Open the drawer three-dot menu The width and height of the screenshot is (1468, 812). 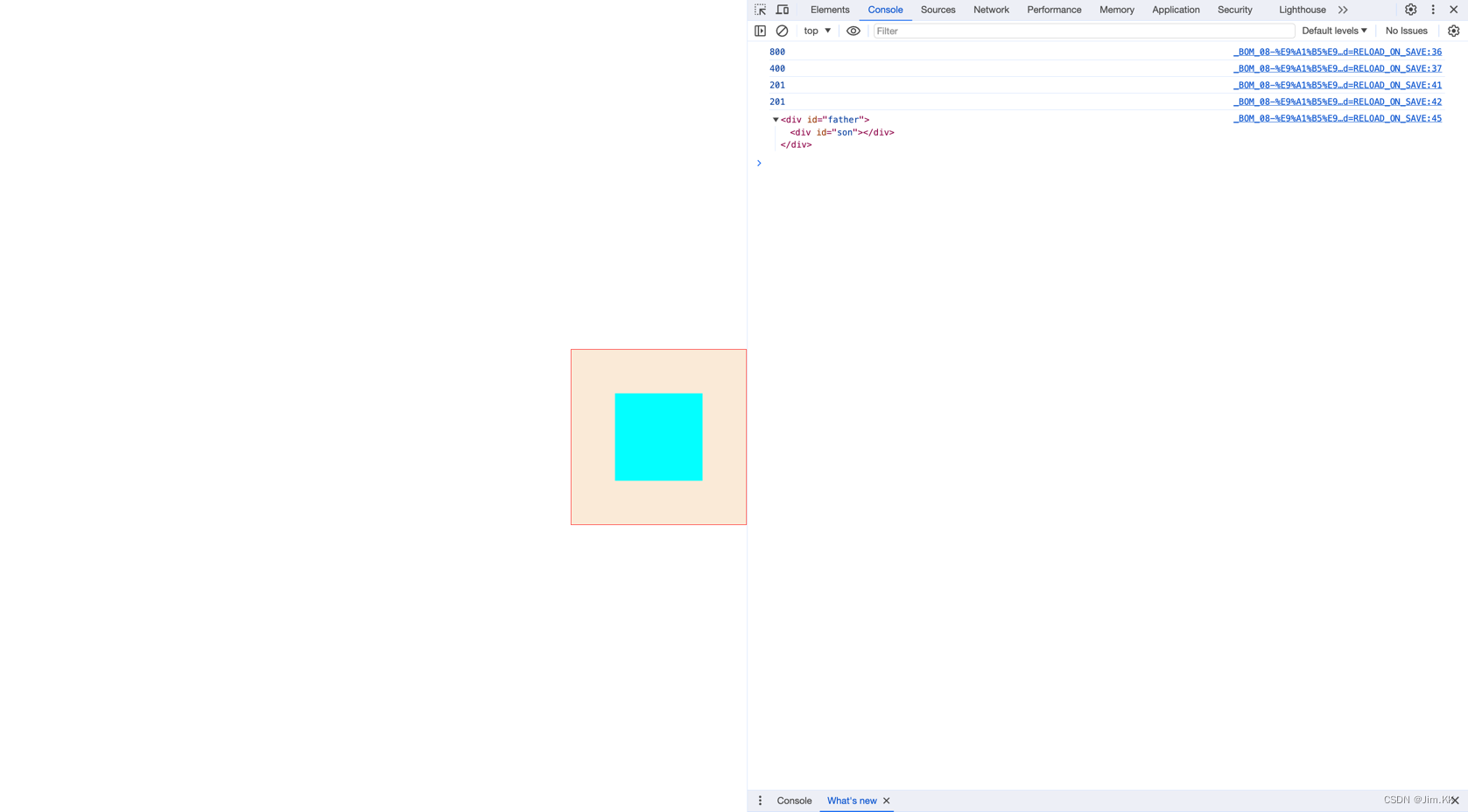pos(760,801)
